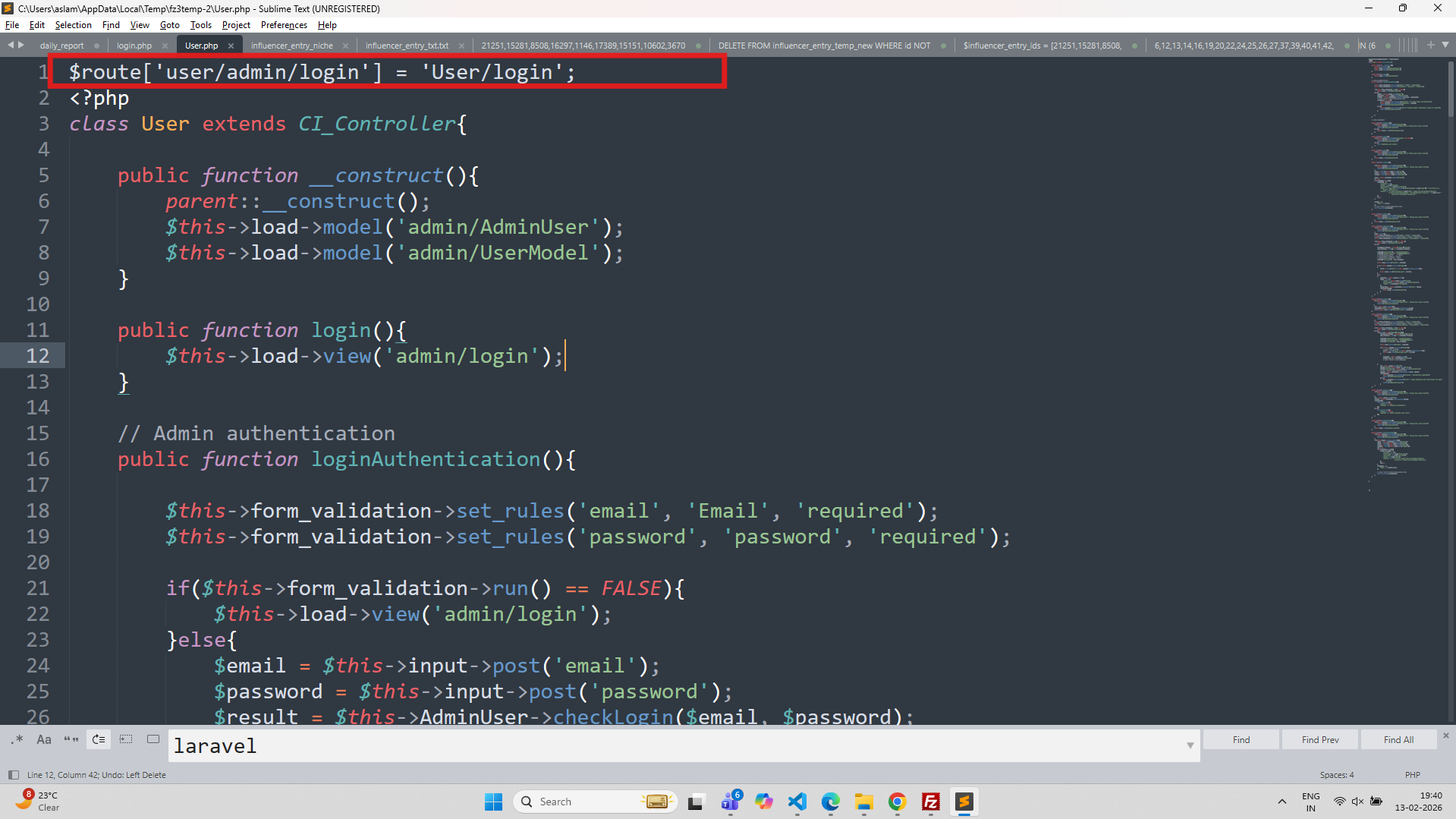The width and height of the screenshot is (1456, 819).
Task: Switch to the login.php tab
Action: coord(134,46)
